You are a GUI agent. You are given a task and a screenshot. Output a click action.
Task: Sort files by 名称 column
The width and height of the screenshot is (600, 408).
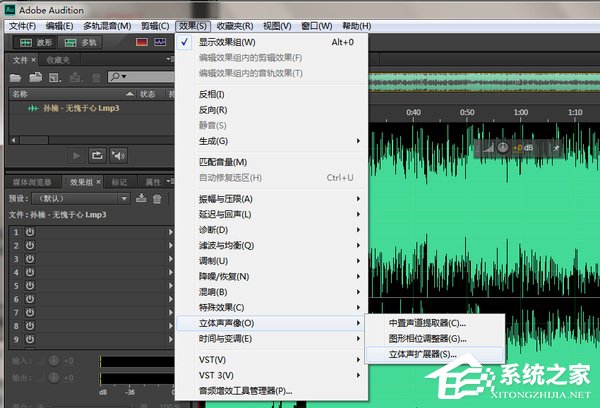[x=20, y=94]
